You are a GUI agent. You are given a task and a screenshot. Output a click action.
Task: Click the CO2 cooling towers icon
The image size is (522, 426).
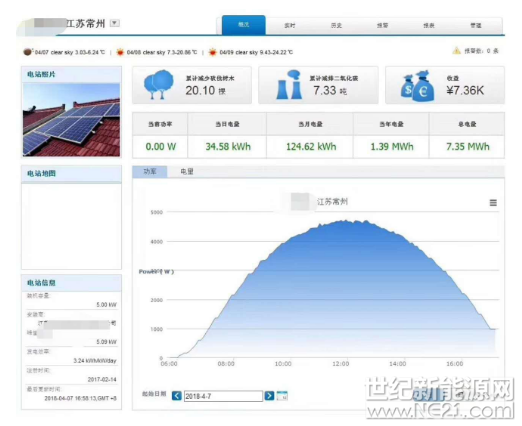pos(289,85)
